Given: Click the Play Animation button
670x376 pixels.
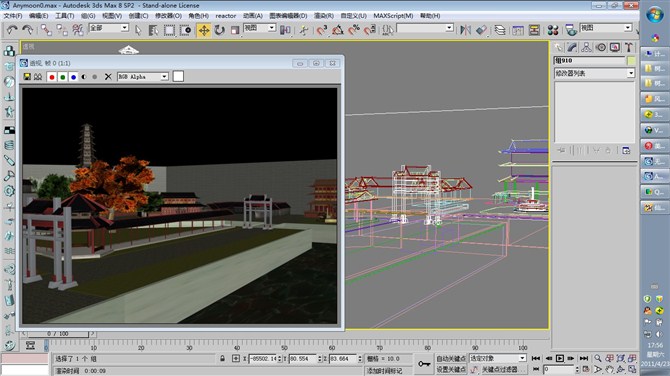Looking at the screenshot, I should pos(560,358).
